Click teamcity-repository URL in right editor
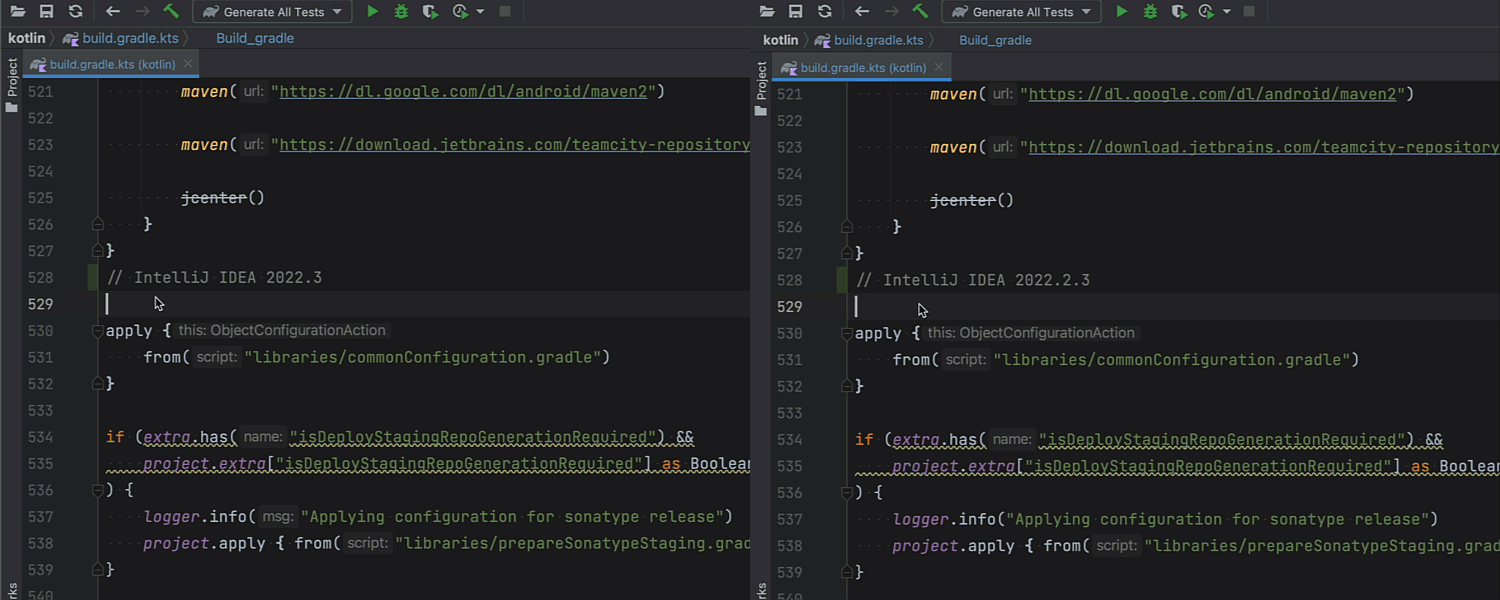Image resolution: width=1500 pixels, height=600 pixels. [1262, 148]
